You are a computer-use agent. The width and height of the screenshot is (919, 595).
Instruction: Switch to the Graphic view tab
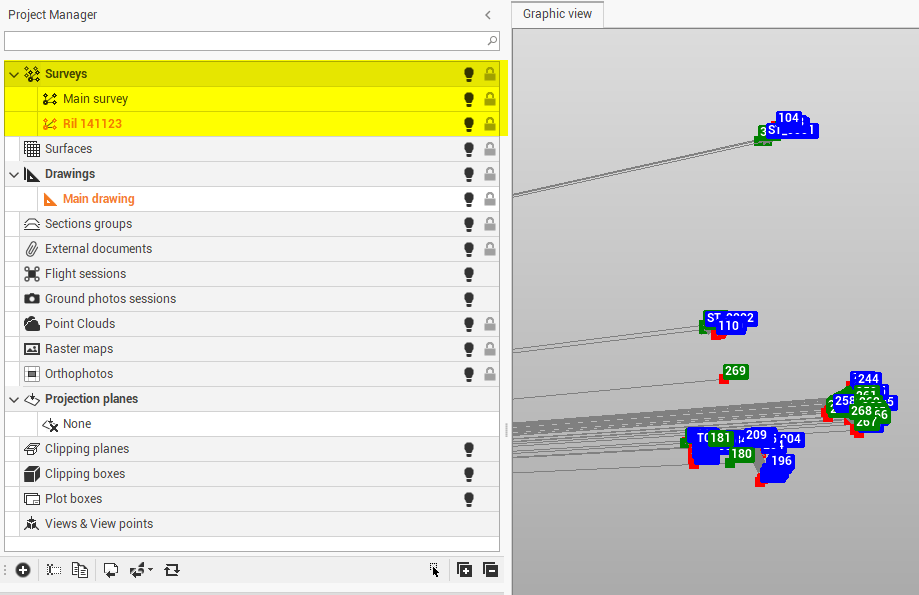[557, 14]
